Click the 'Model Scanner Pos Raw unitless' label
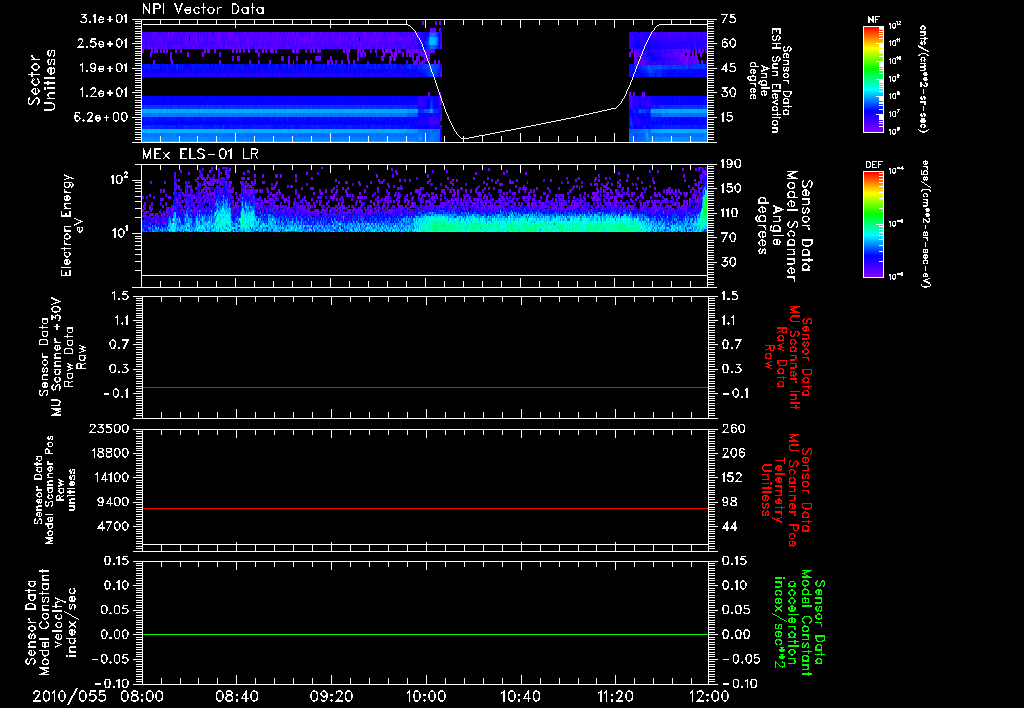 55,490
